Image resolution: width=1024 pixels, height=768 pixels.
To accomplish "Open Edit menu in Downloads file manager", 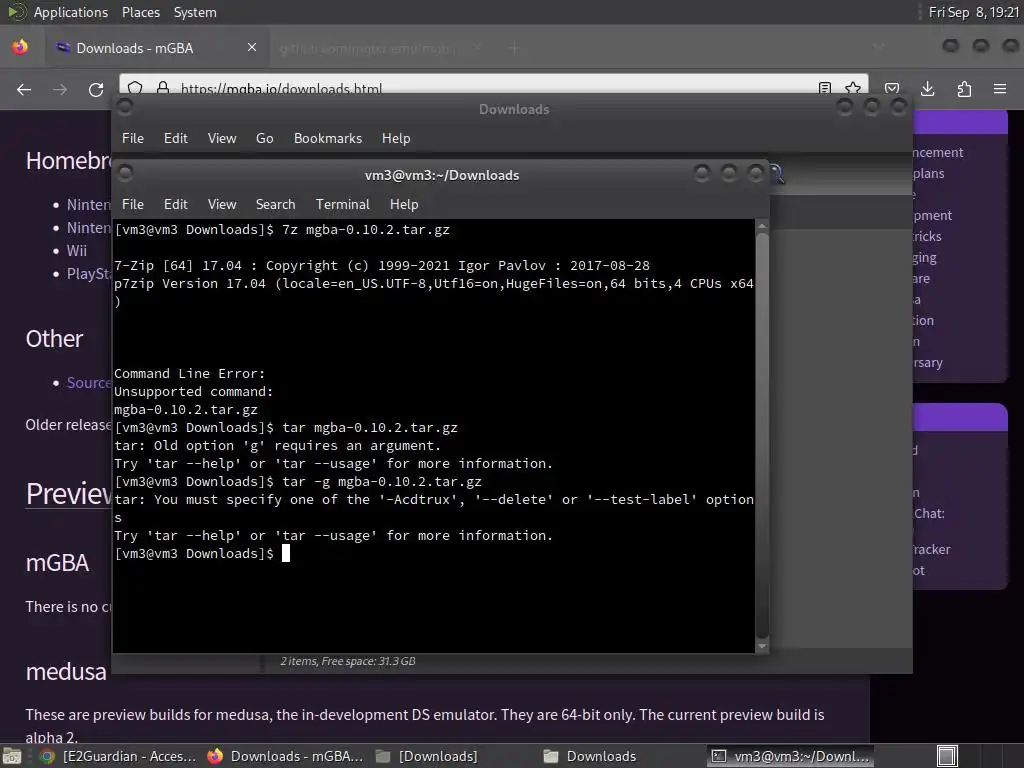I will point(176,138).
